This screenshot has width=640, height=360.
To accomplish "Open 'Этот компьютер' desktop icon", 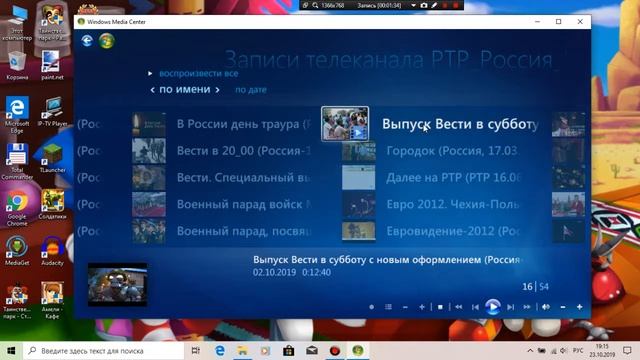I will coord(17,22).
